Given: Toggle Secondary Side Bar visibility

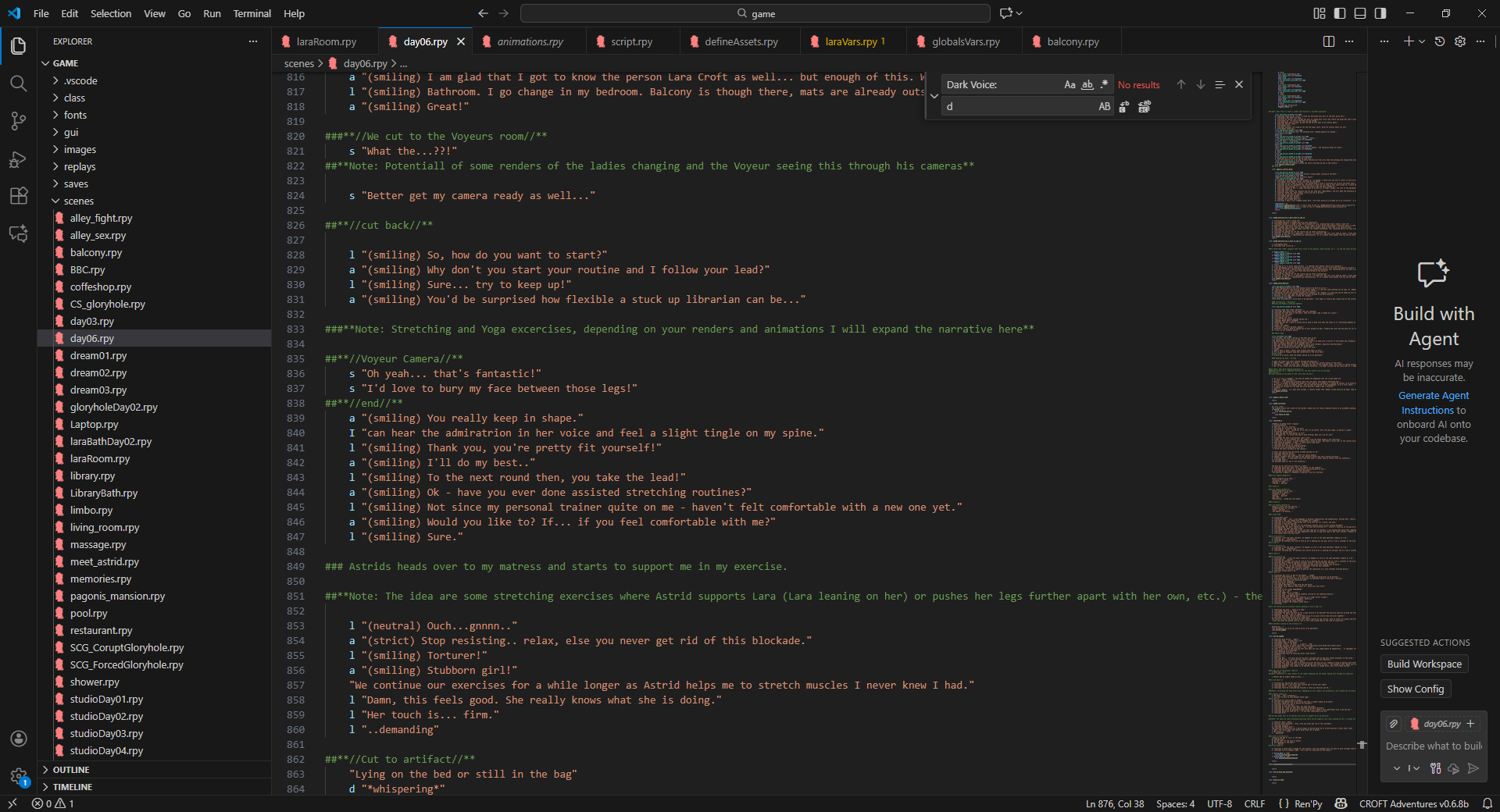Looking at the screenshot, I should [x=1380, y=13].
